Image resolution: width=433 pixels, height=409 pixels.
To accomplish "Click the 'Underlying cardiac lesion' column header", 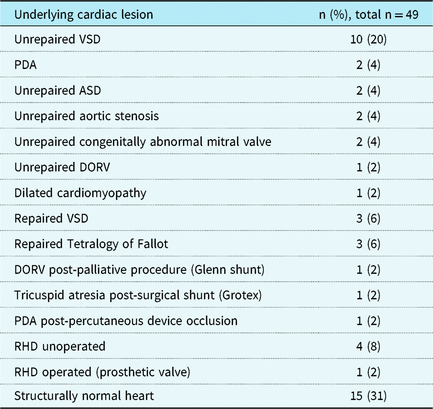I will point(84,15).
